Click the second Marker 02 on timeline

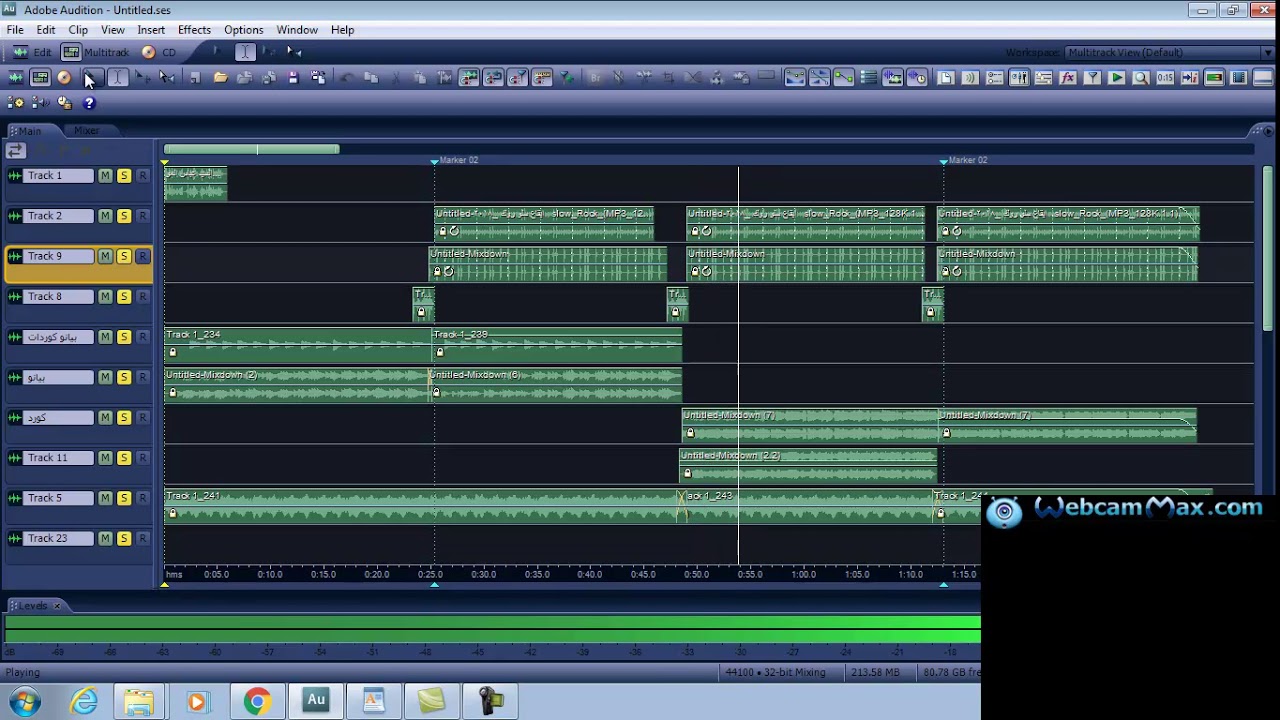(965, 160)
